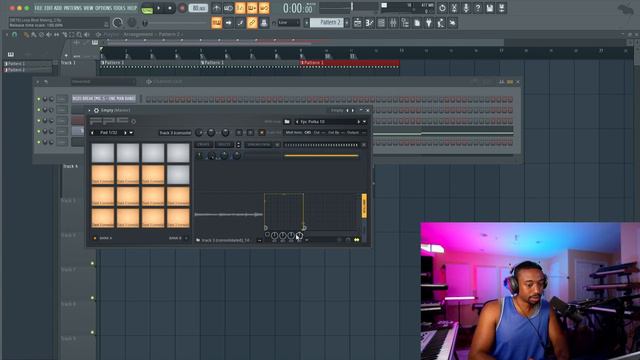Toggle typing keyboard to piano icon
Viewport: 640px width, 360px height.
point(216,23)
